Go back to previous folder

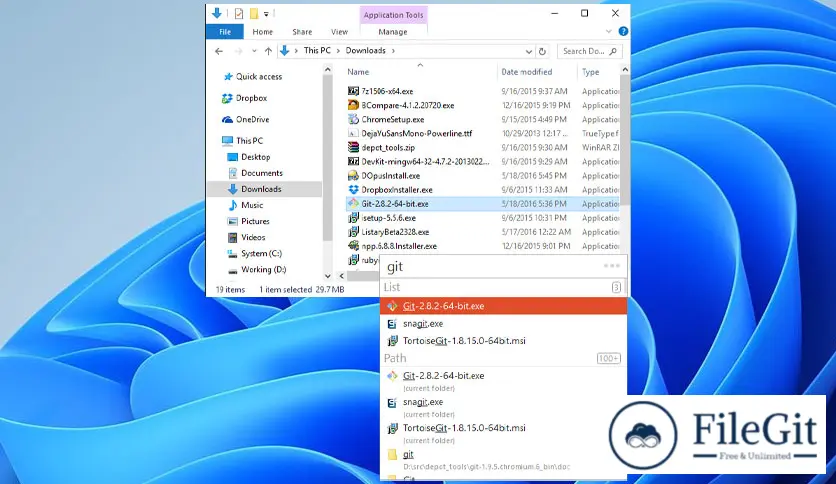pyautogui.click(x=219, y=51)
